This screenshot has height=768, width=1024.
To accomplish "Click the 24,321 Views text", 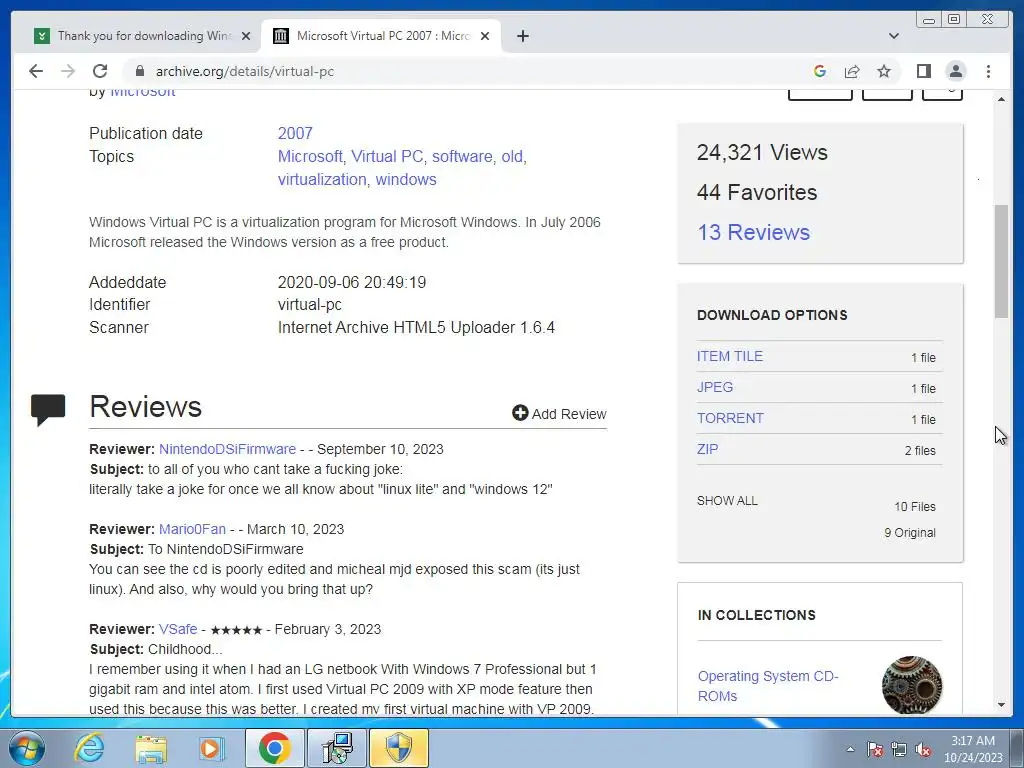I will point(762,152).
